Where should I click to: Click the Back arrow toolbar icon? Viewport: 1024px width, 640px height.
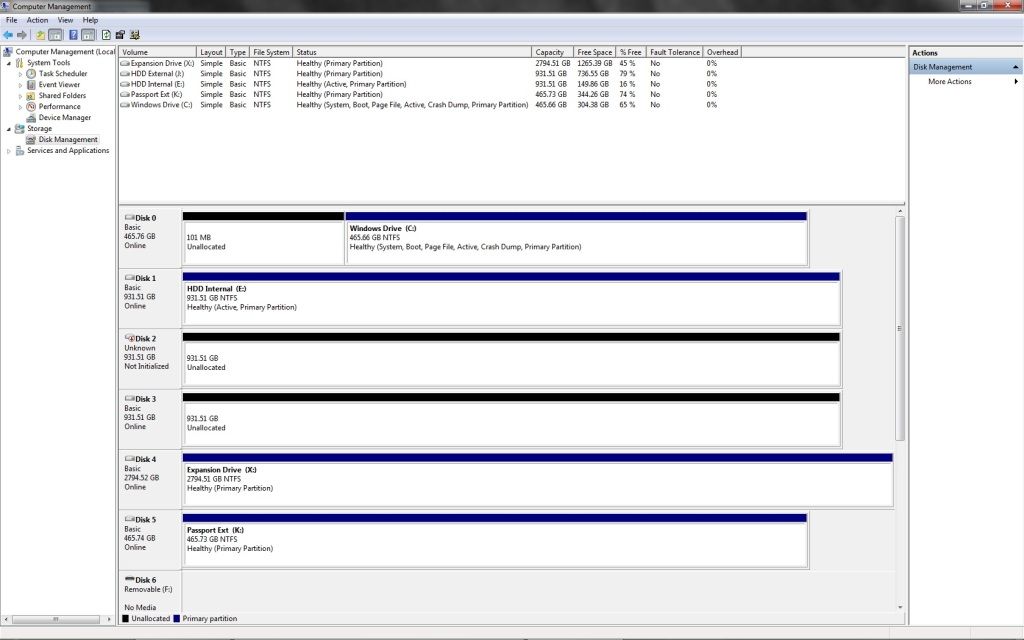(x=8, y=35)
